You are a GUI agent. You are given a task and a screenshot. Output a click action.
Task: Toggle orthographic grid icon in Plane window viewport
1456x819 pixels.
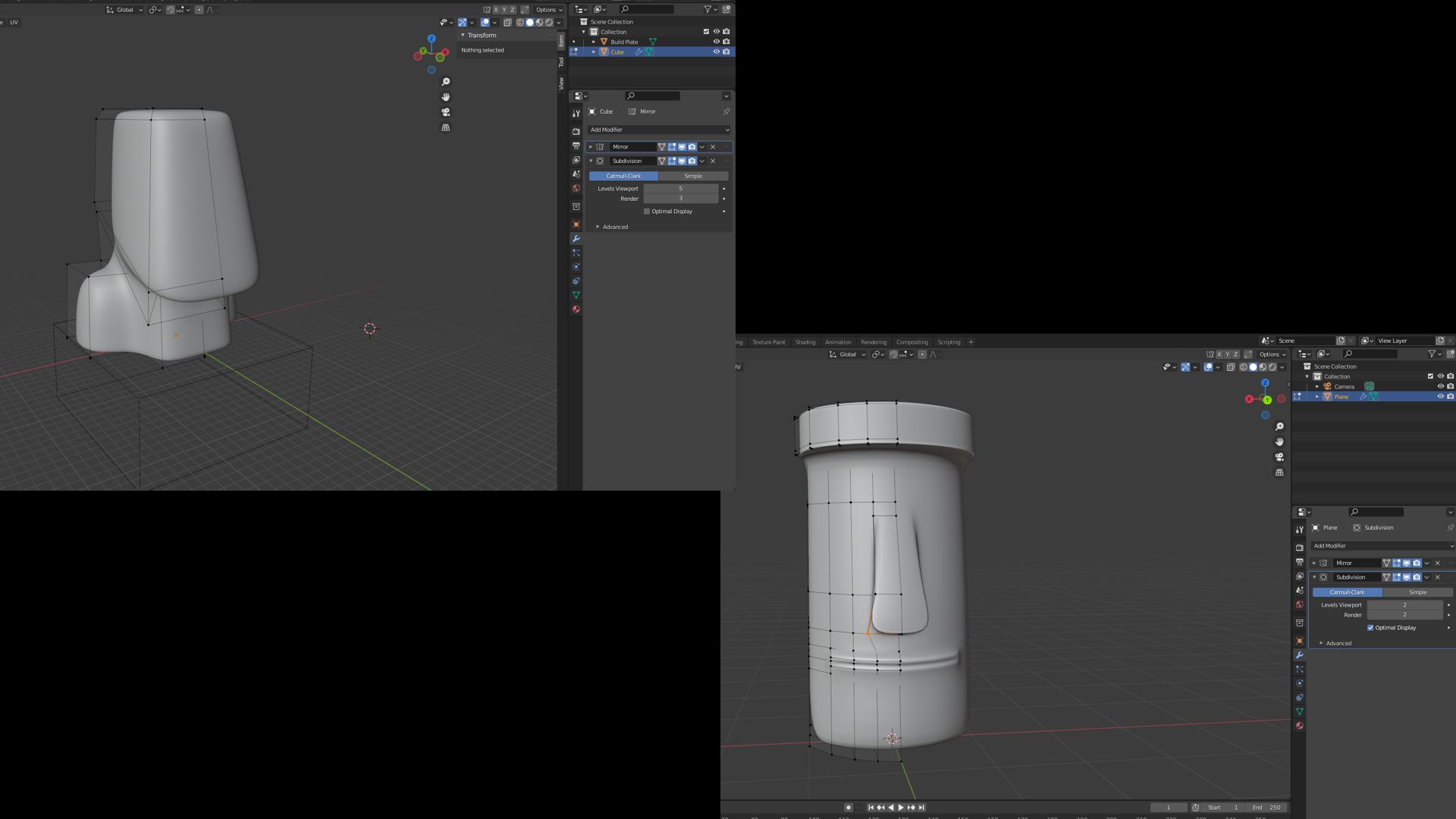click(1279, 472)
